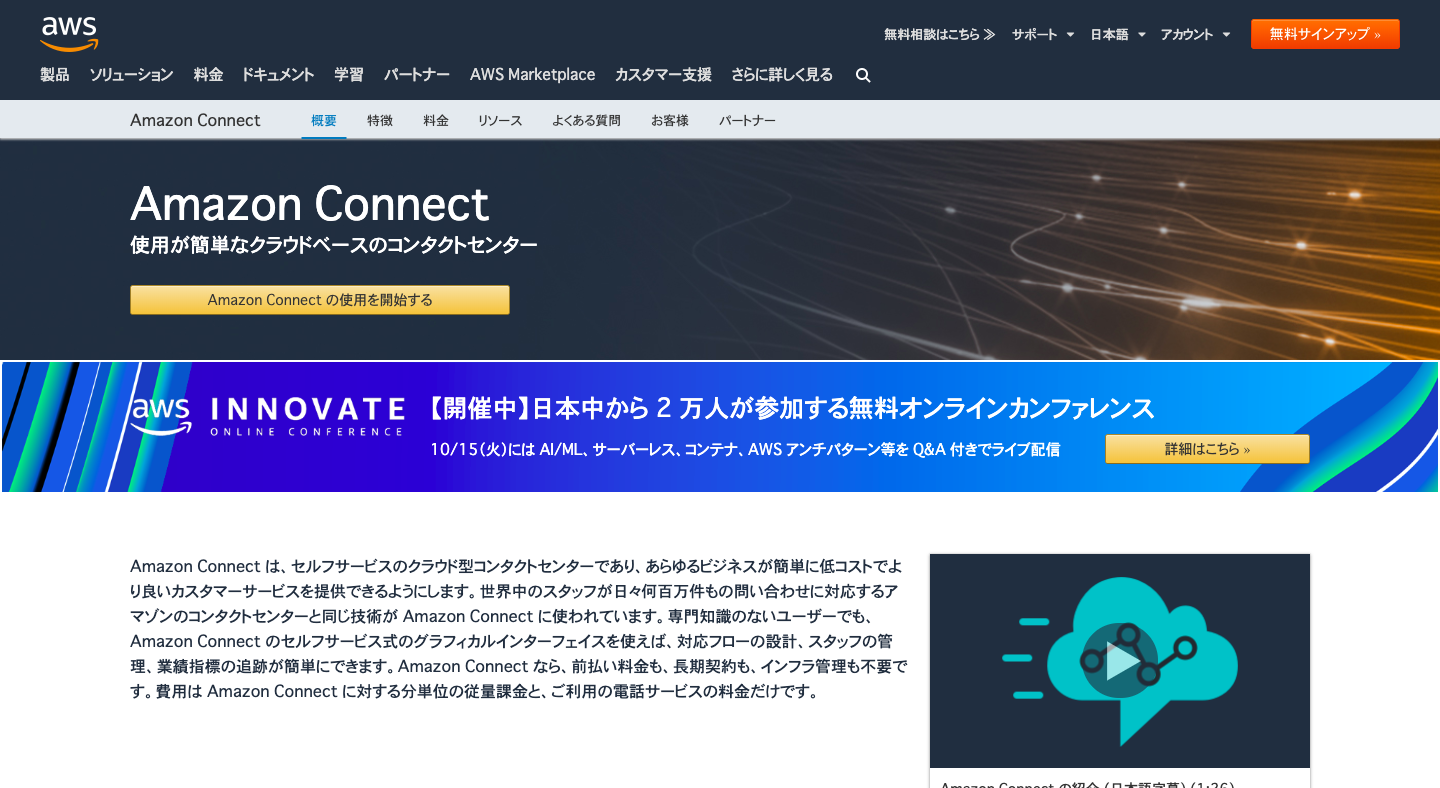Open the search magnifier icon

[x=863, y=75]
